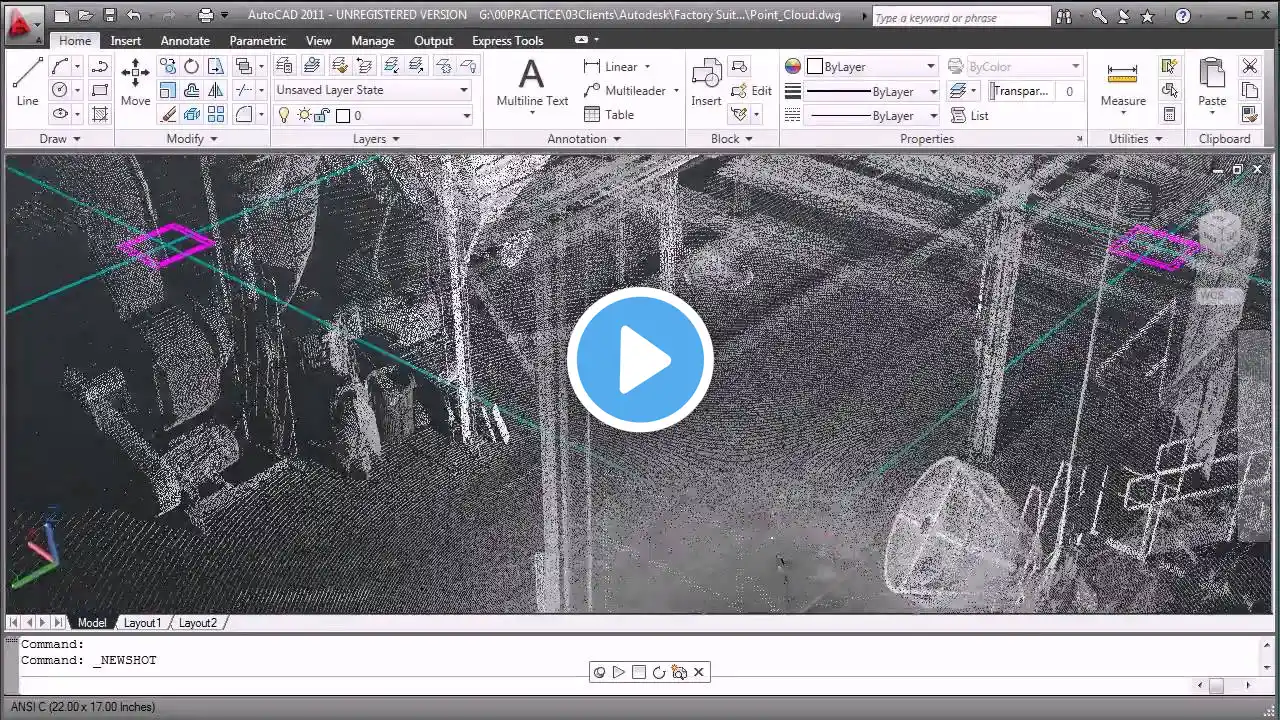Toggle the layer lock padlock icon
Image resolution: width=1280 pixels, height=720 pixels.
click(x=322, y=115)
